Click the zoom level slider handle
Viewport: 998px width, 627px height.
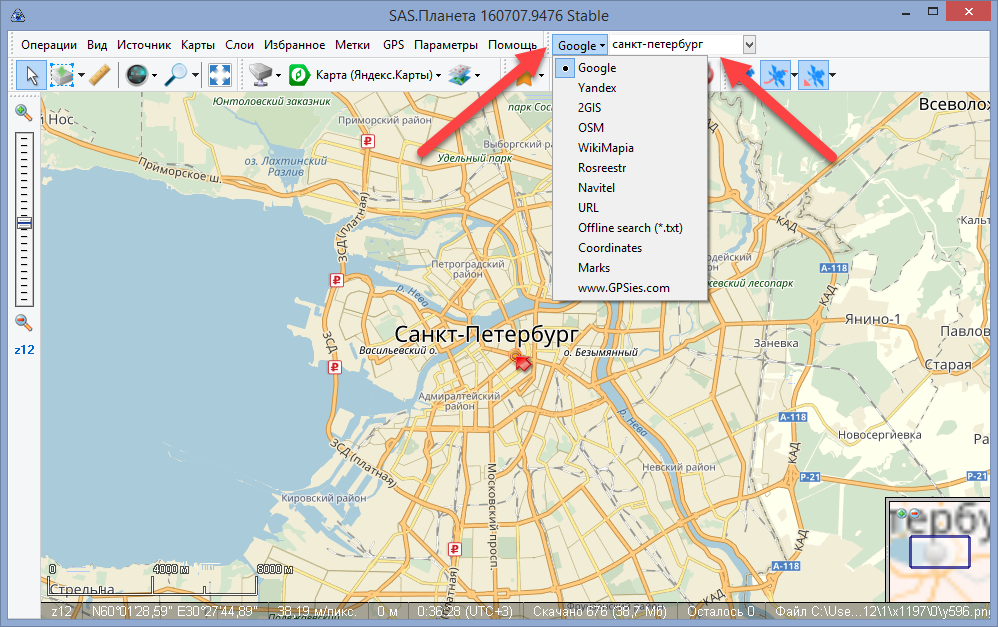click(23, 222)
